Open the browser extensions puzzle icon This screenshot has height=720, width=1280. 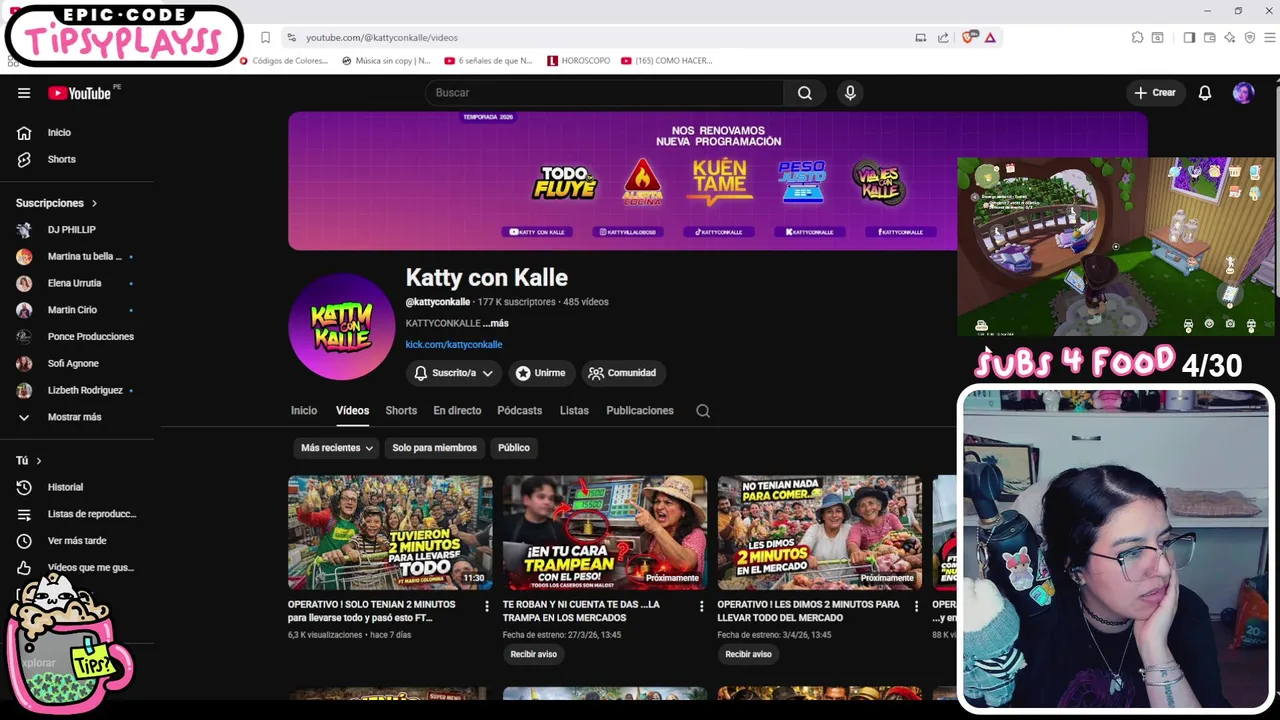[x=1137, y=38]
